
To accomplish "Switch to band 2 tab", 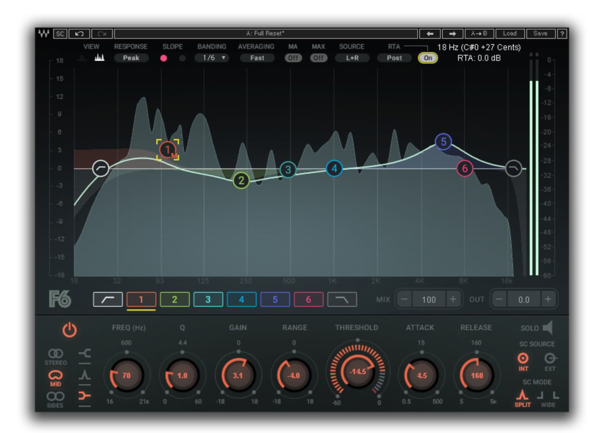I will [174, 300].
